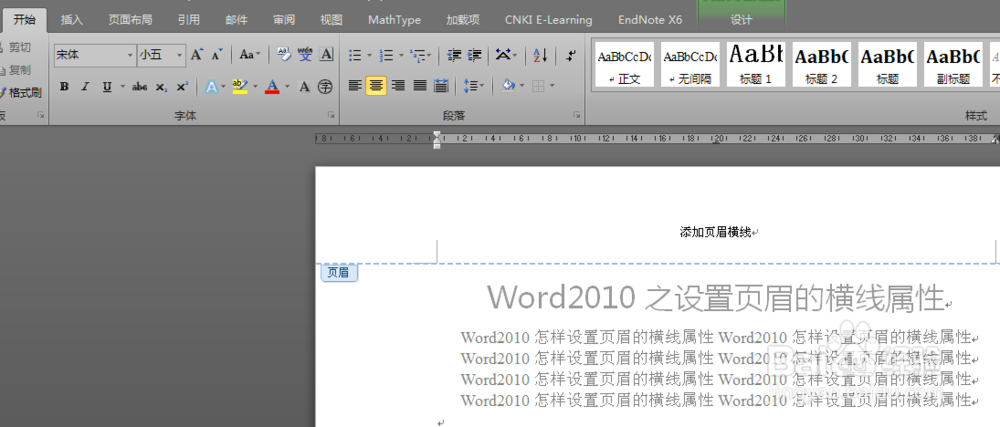Open the Change Case Aa dropdown
The image size is (1000, 427).
click(x=250, y=55)
